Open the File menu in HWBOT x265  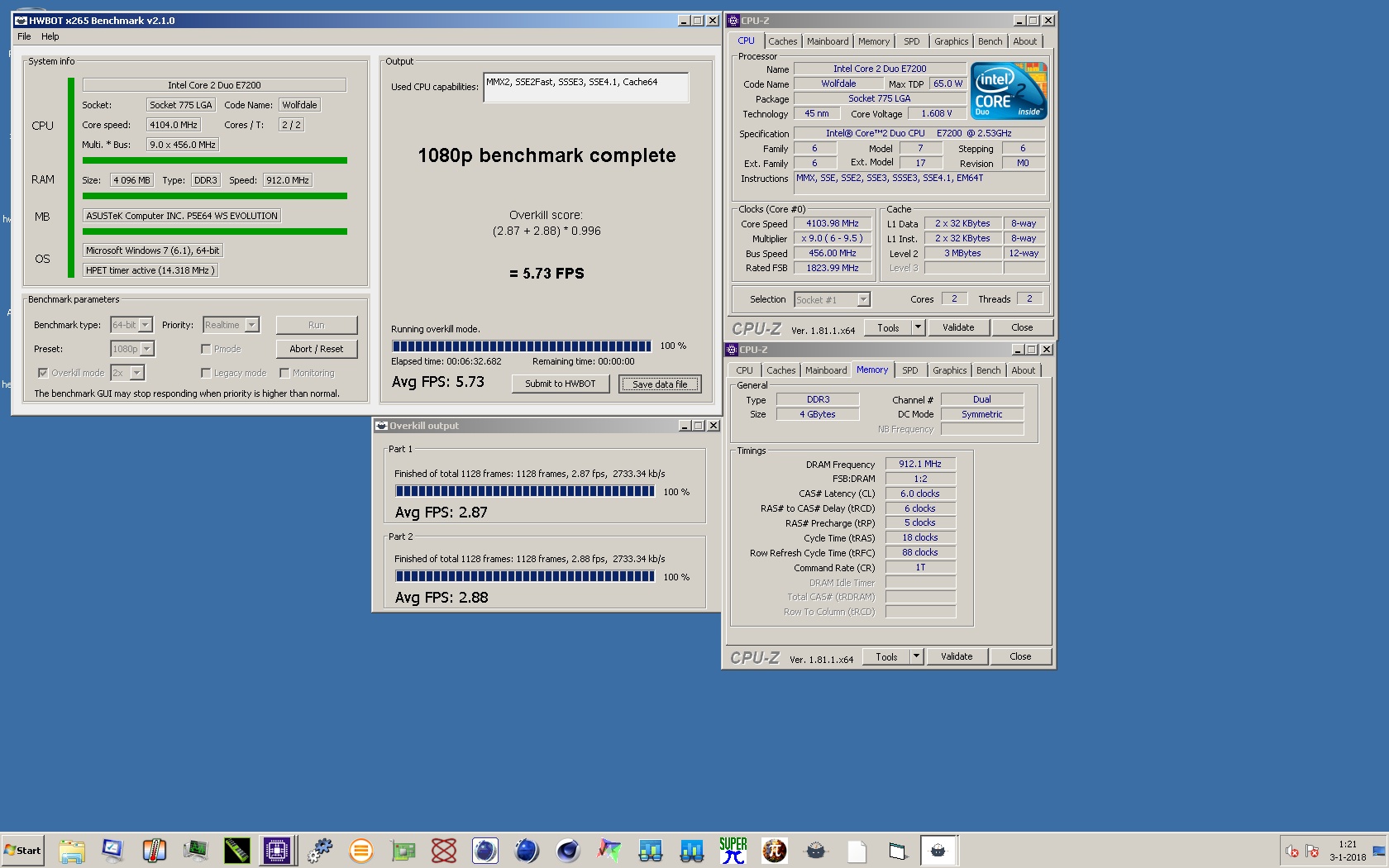[x=24, y=36]
